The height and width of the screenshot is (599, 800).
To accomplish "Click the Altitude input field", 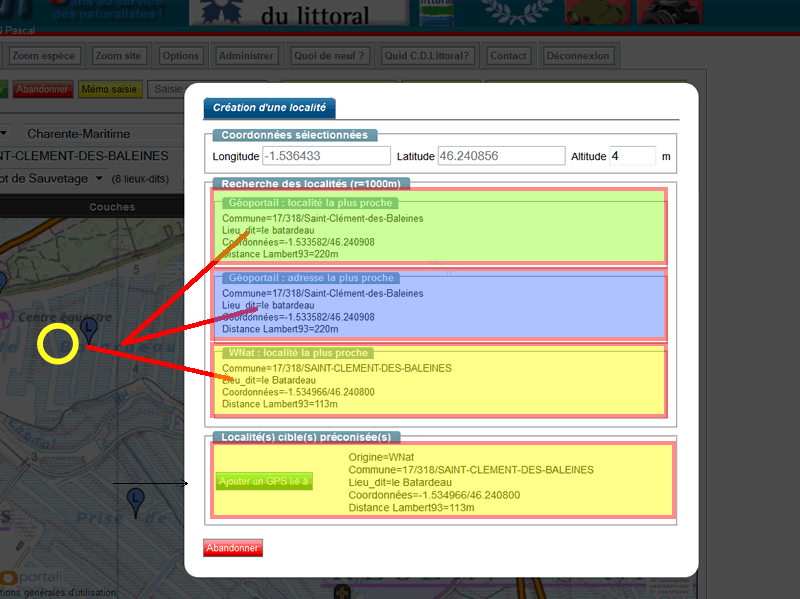I will [x=633, y=156].
